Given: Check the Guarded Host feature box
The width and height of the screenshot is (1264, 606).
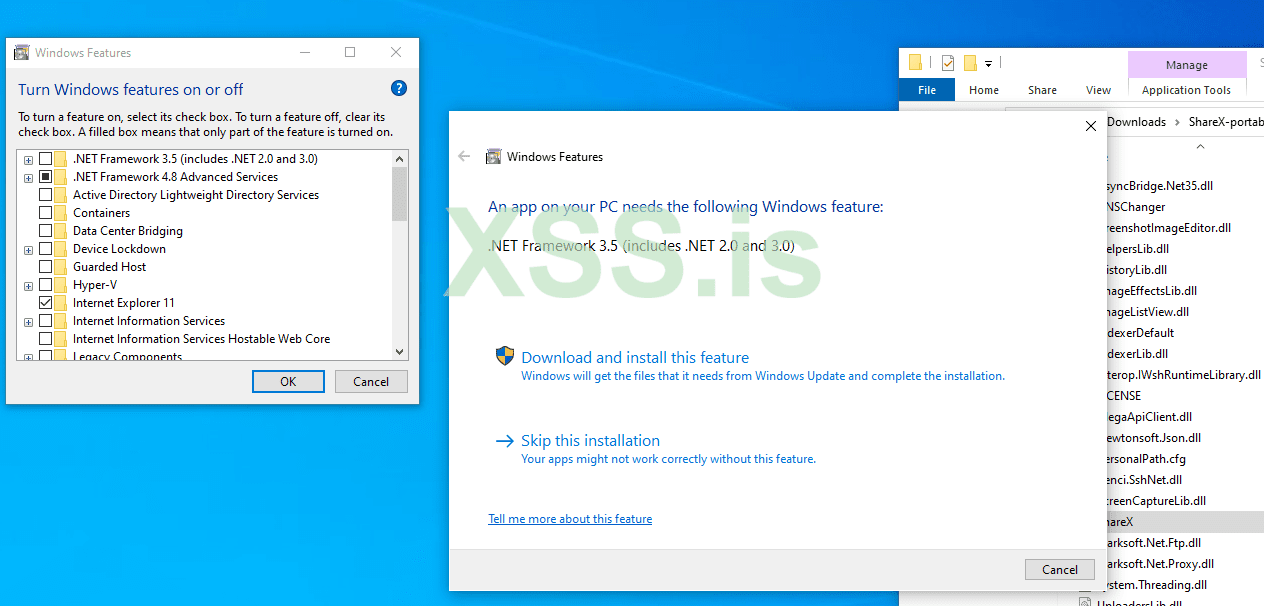Looking at the screenshot, I should pyautogui.click(x=45, y=267).
